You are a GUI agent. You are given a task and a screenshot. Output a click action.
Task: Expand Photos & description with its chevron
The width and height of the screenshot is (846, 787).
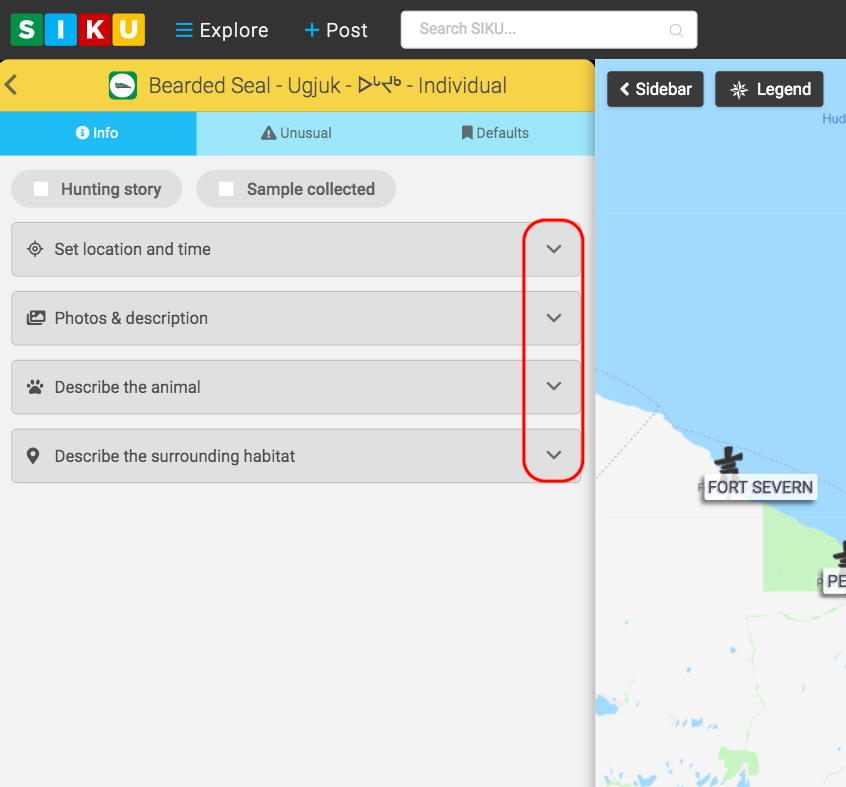(554, 318)
